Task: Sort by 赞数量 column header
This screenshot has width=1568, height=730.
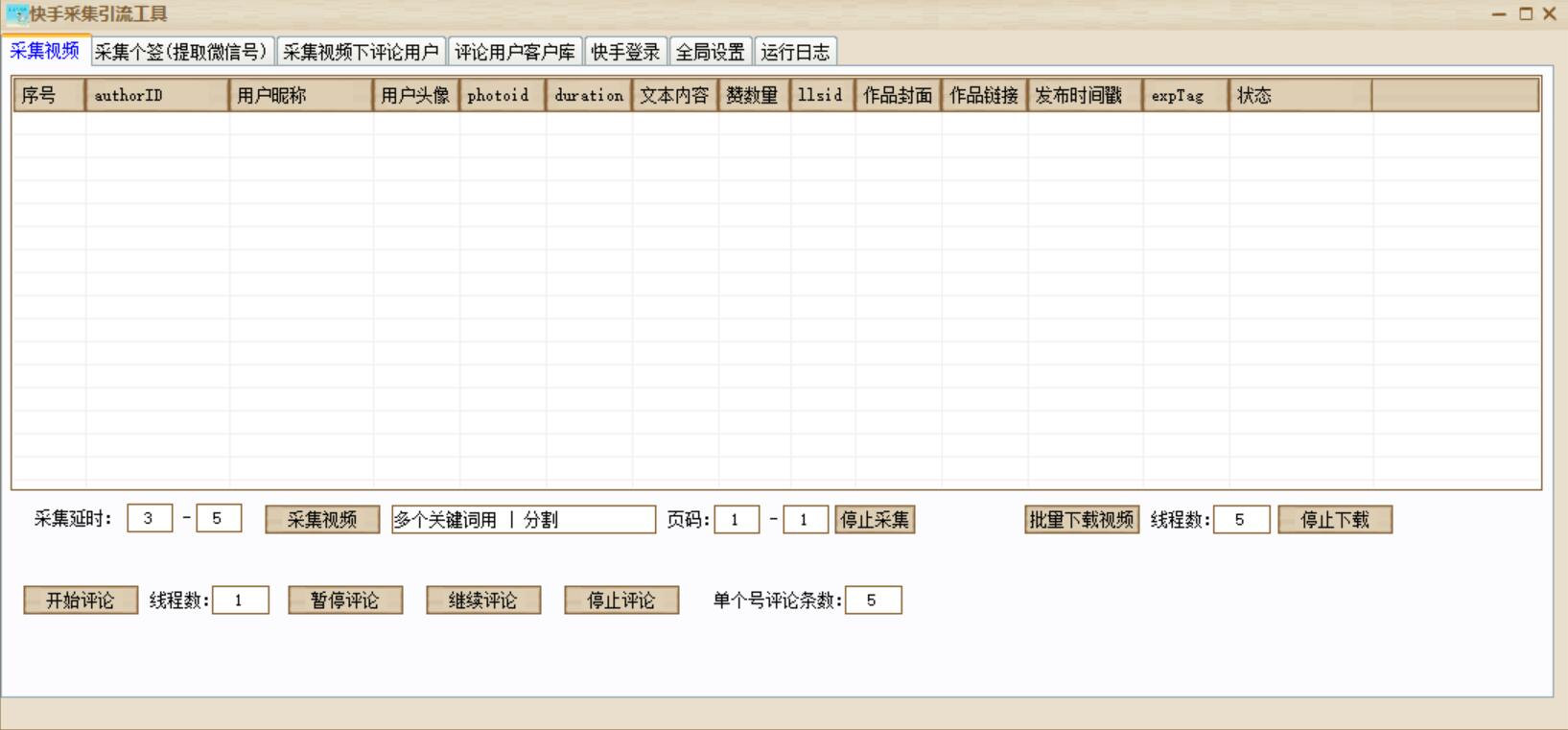Action: (x=753, y=96)
